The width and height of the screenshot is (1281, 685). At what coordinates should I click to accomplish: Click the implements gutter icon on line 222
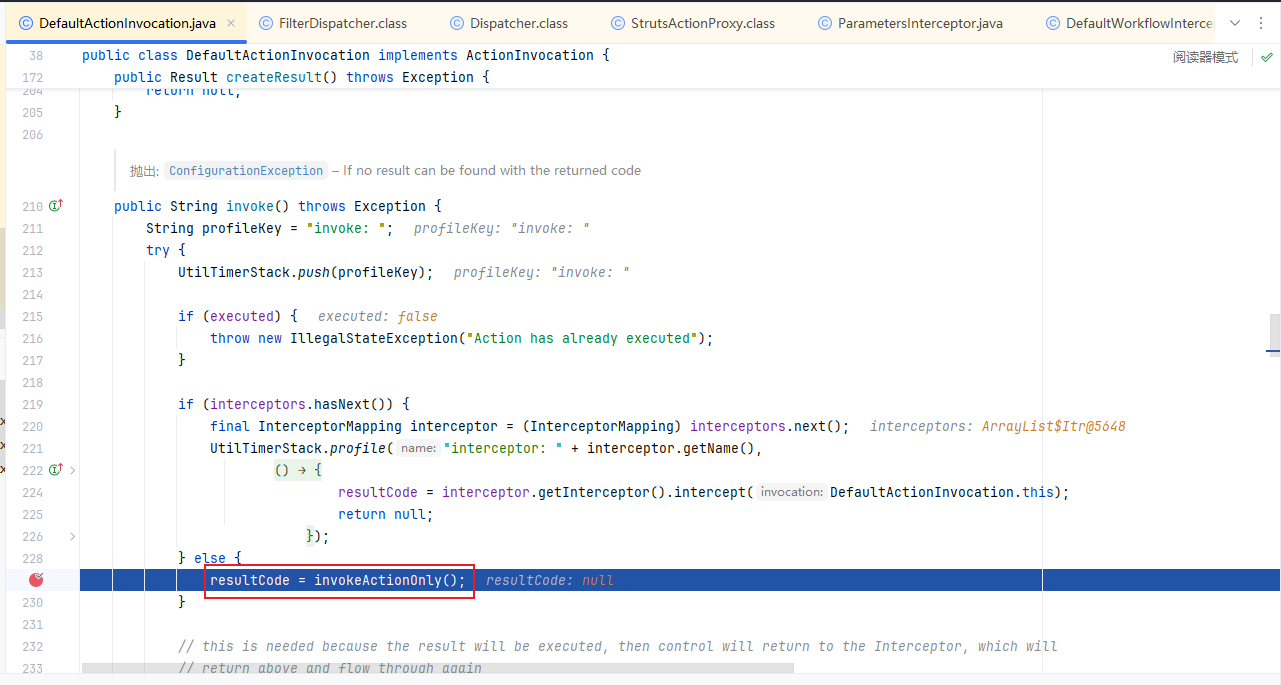tap(56, 470)
